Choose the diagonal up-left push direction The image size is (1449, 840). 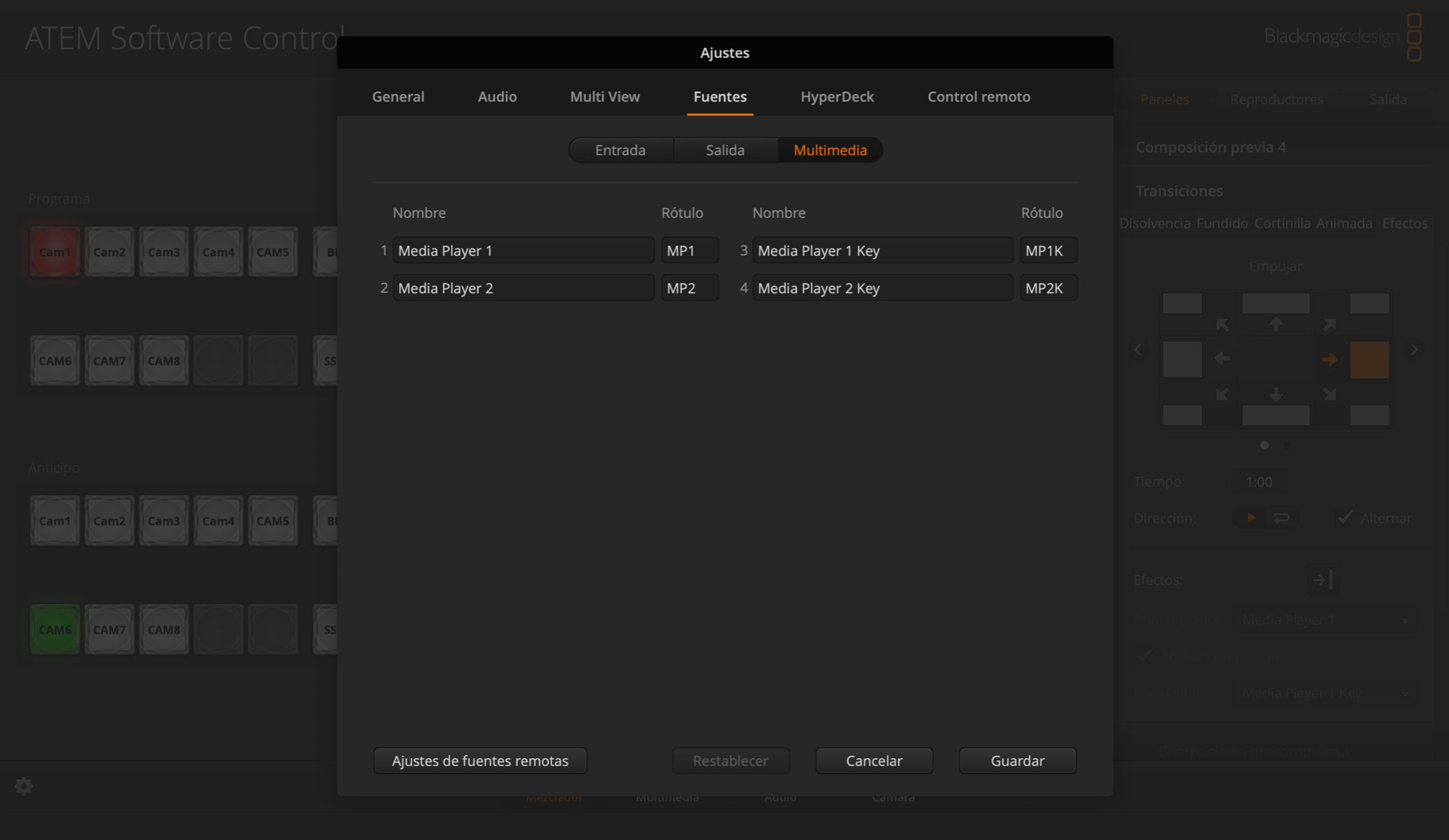coord(1221,324)
